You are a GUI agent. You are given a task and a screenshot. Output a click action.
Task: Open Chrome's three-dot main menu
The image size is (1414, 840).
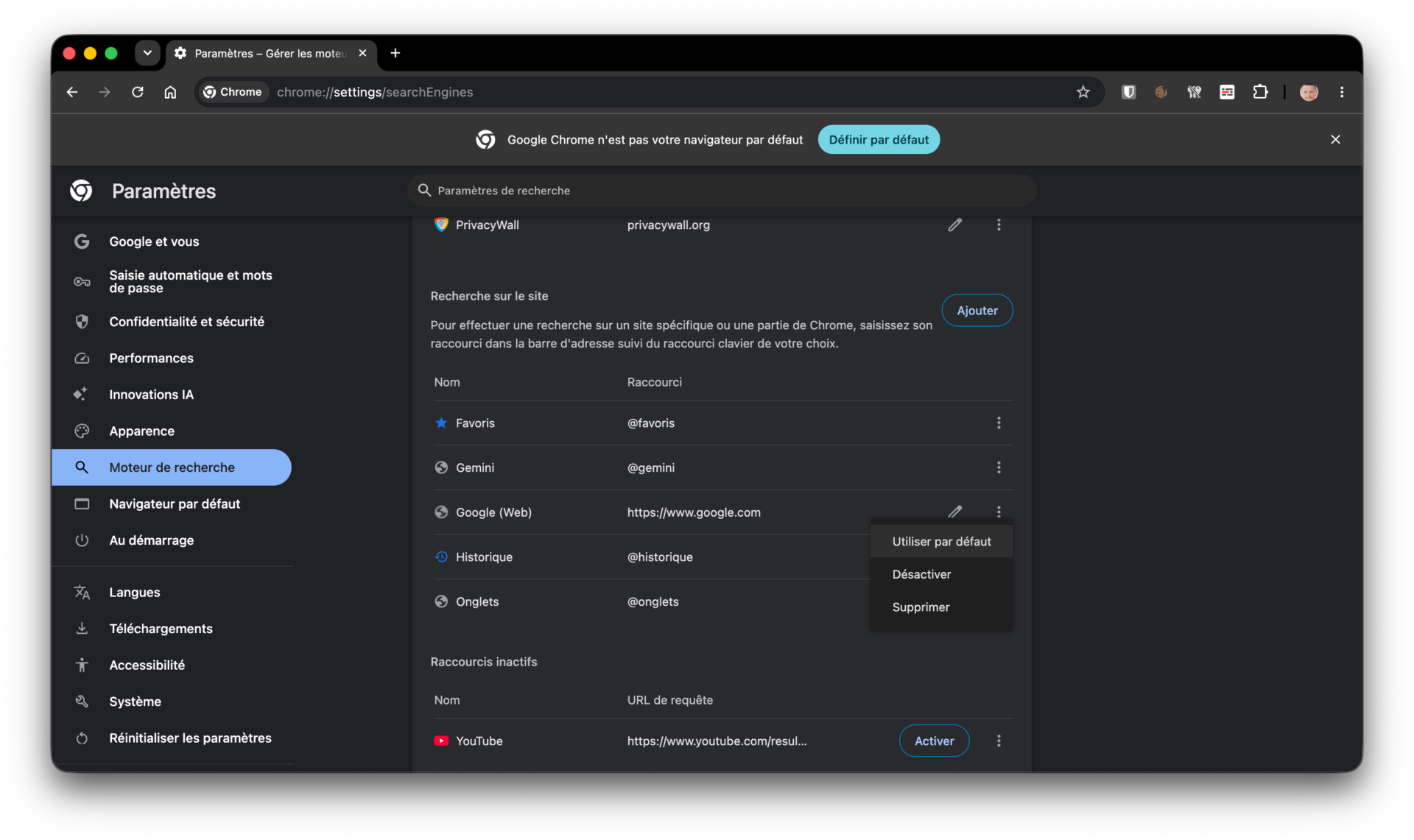[1342, 92]
